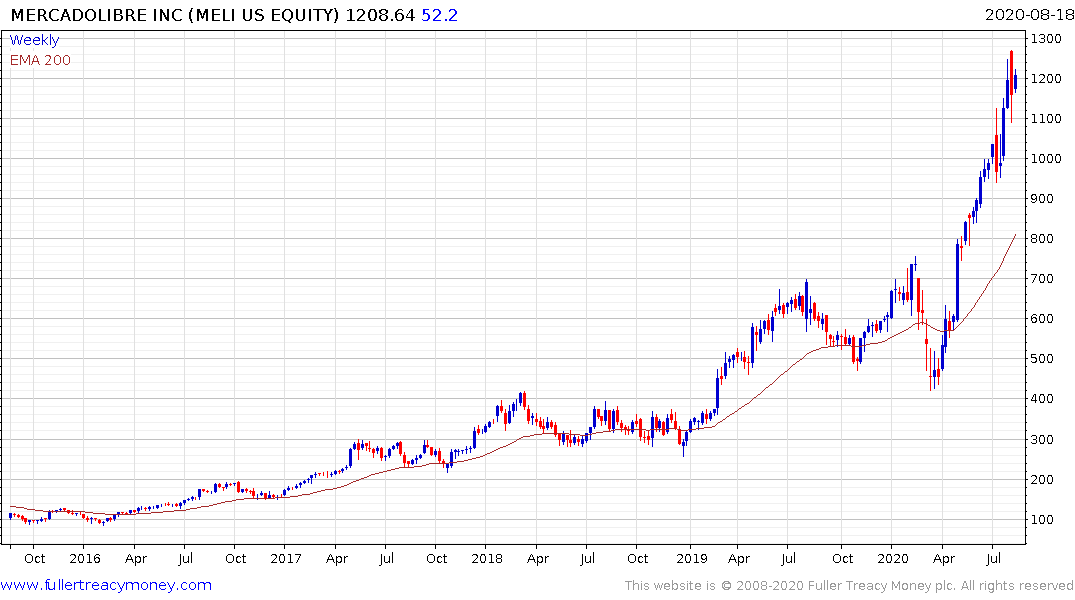
Task: Click the price change value 52.2
Action: pos(439,15)
